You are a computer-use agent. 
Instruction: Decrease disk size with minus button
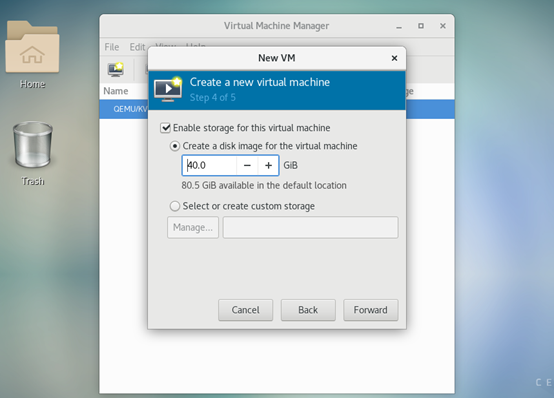click(247, 165)
